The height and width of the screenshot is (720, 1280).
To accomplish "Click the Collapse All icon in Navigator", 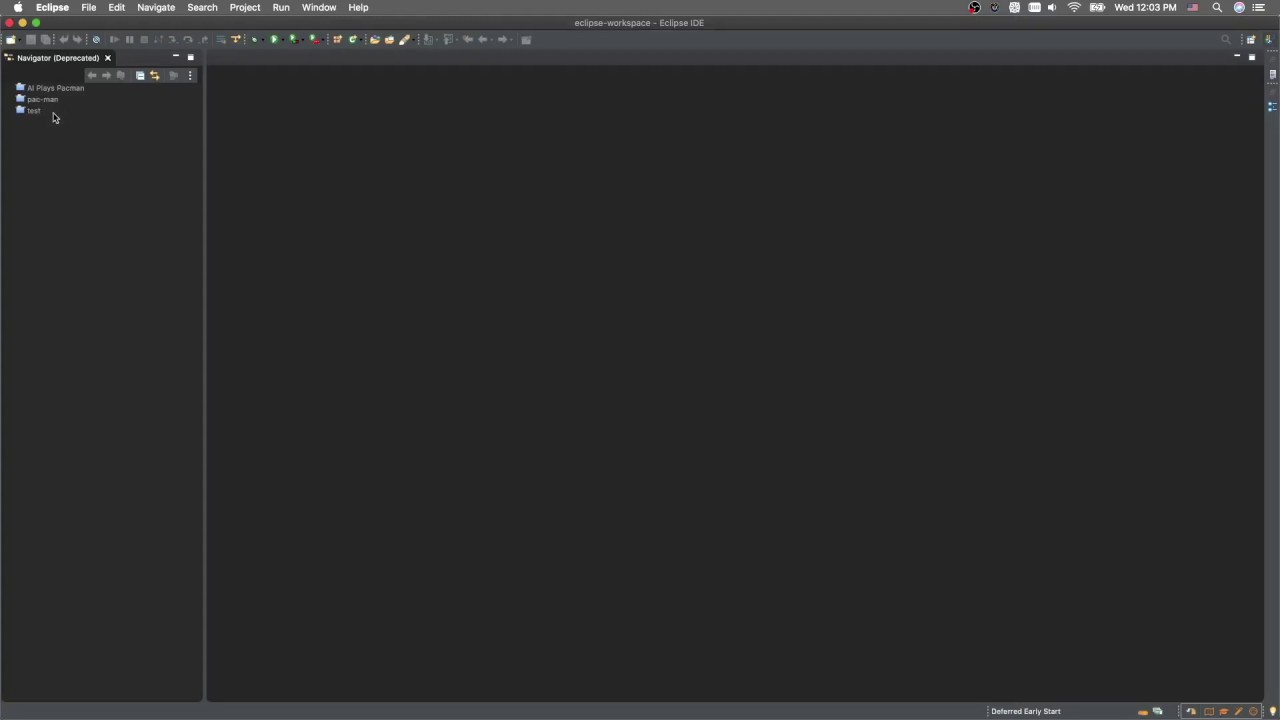I will [x=140, y=76].
